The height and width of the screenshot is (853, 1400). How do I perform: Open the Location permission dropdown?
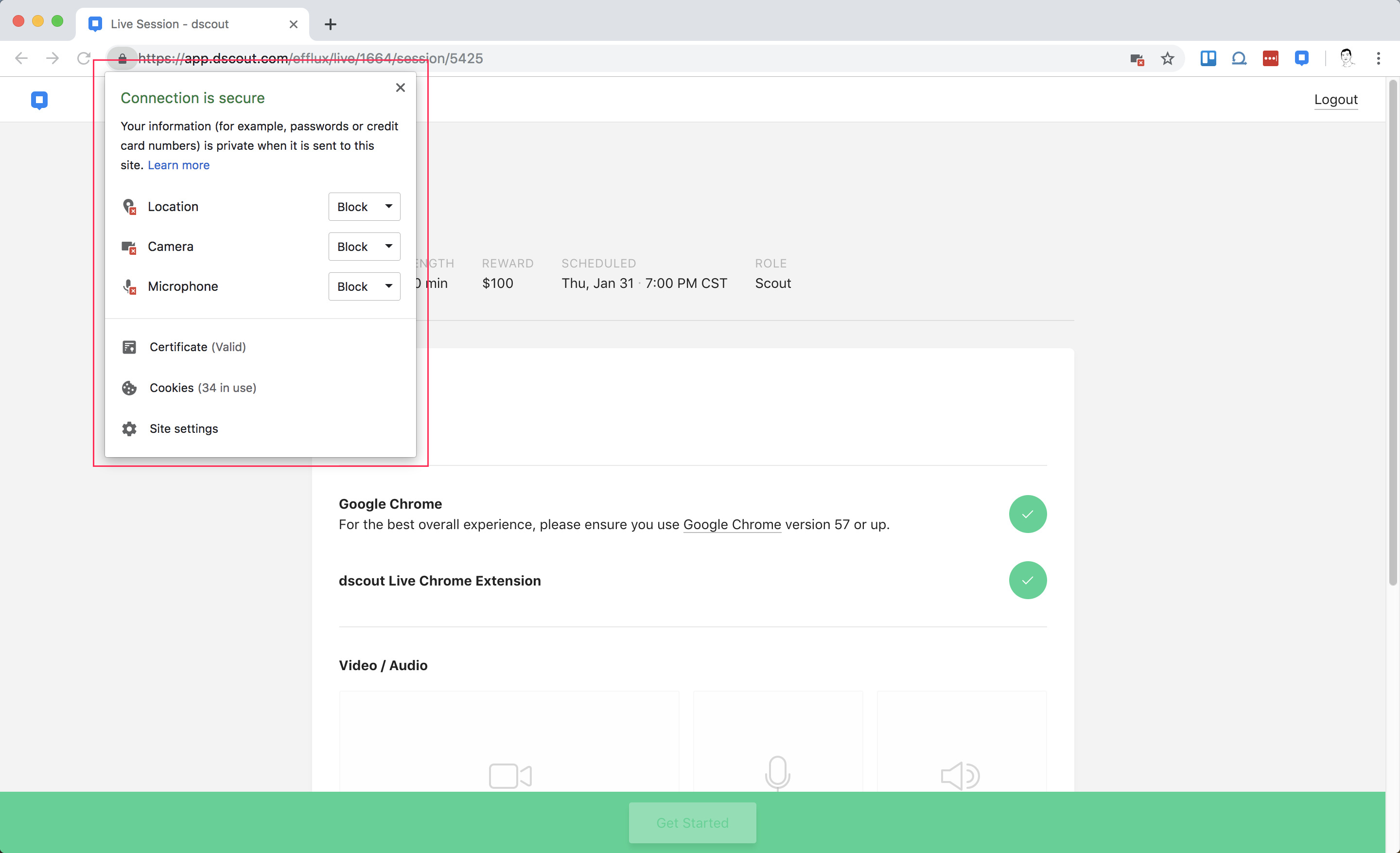(364, 207)
